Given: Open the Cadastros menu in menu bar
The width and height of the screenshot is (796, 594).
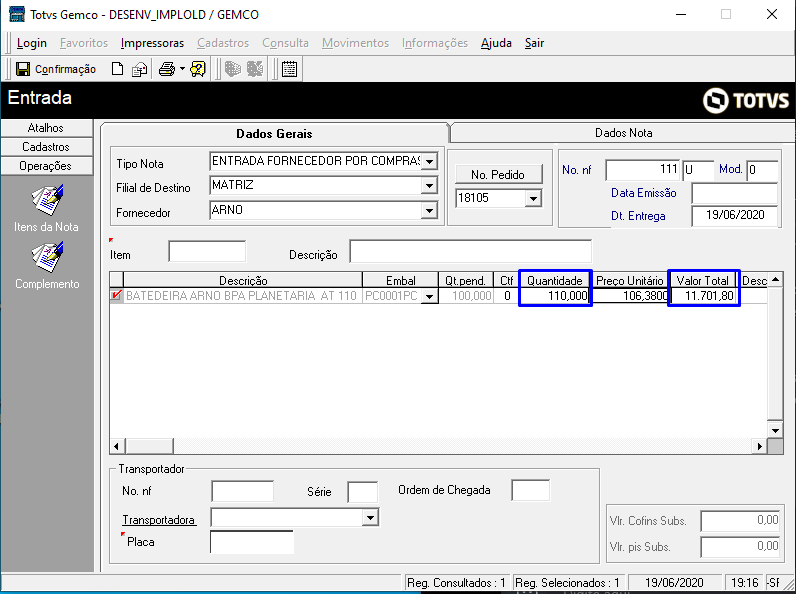Looking at the screenshot, I should point(223,43).
